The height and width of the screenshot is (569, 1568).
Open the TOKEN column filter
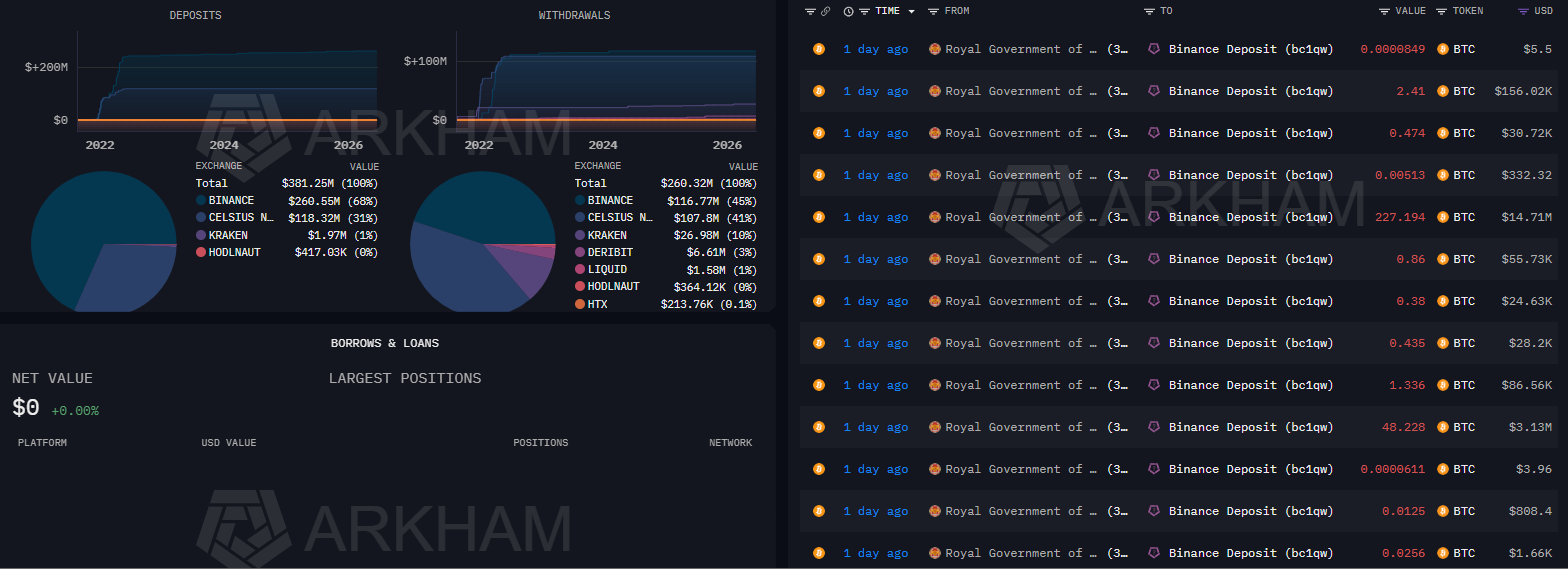pyautogui.click(x=1442, y=11)
